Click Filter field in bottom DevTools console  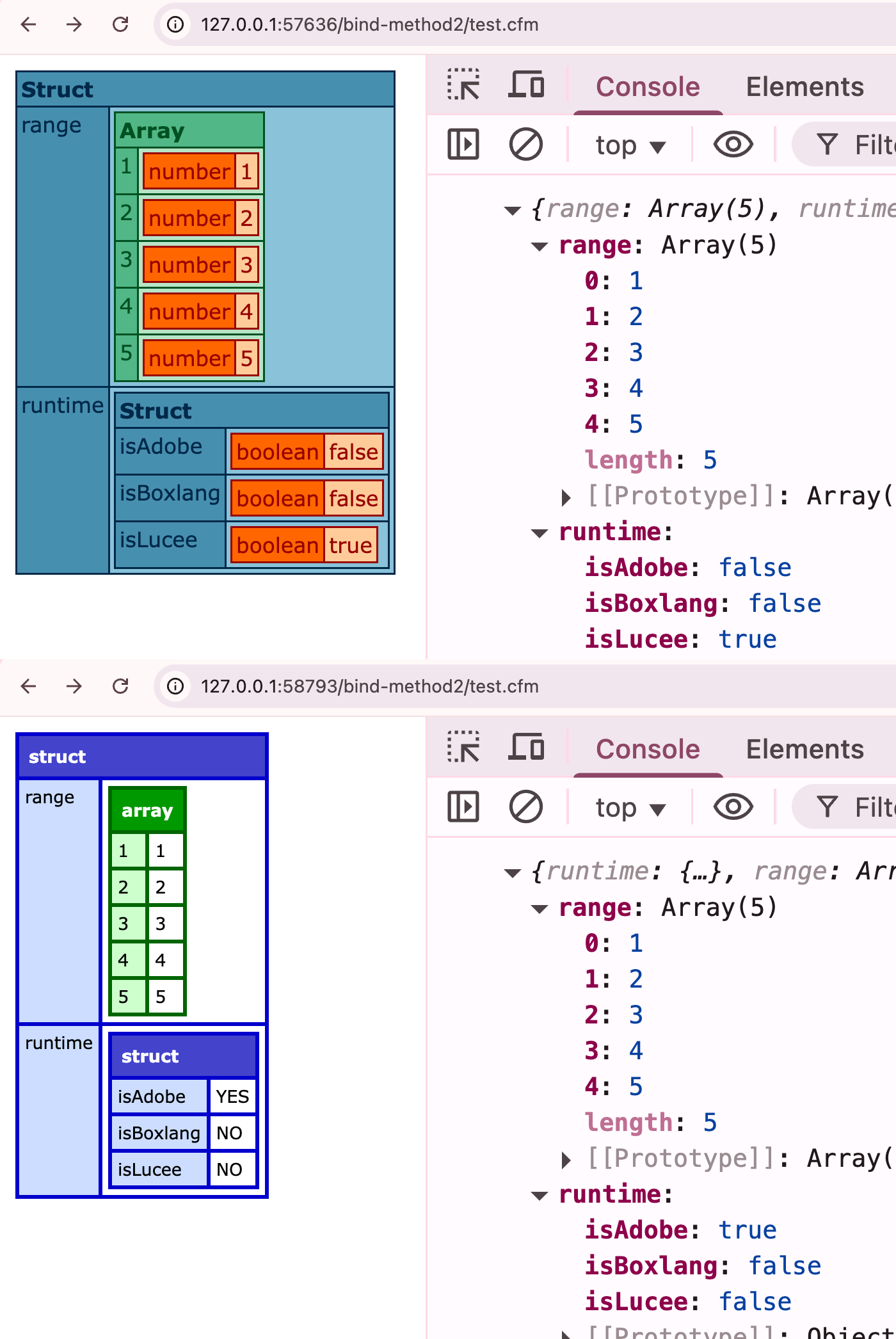tap(845, 806)
